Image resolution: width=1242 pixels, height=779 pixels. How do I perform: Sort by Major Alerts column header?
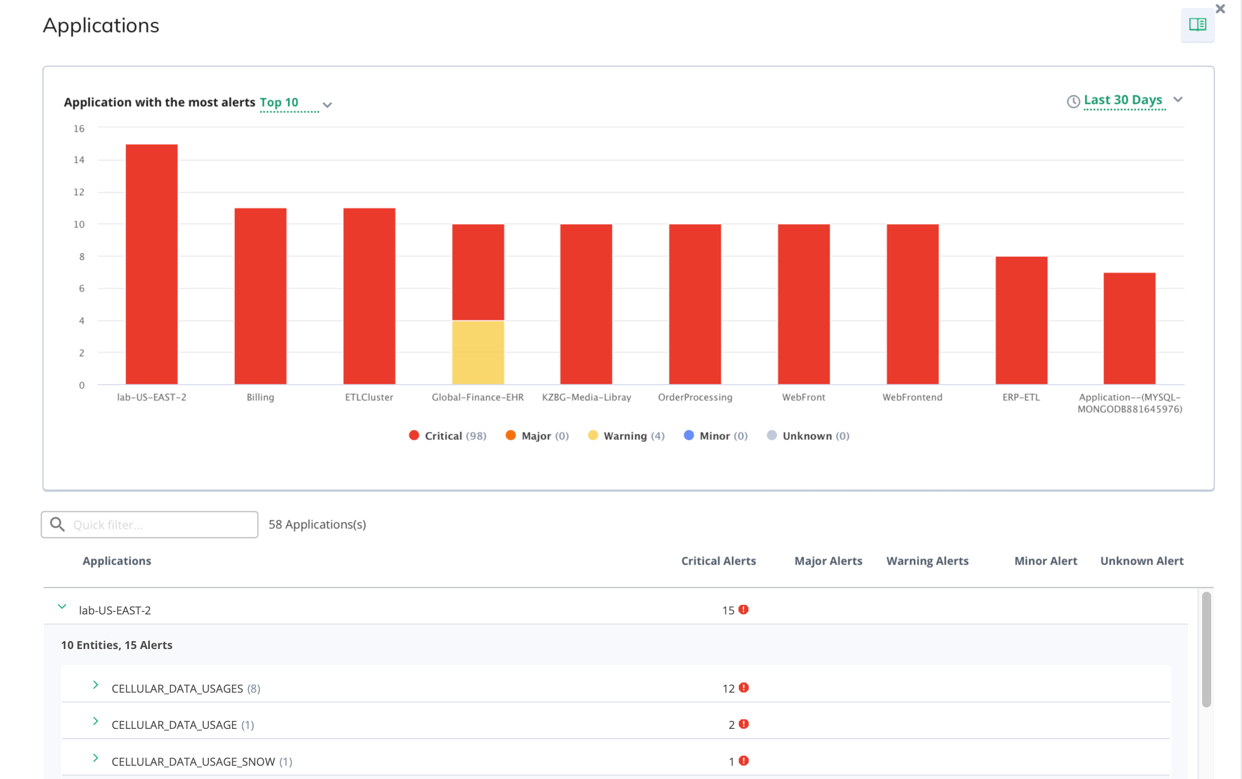(828, 561)
